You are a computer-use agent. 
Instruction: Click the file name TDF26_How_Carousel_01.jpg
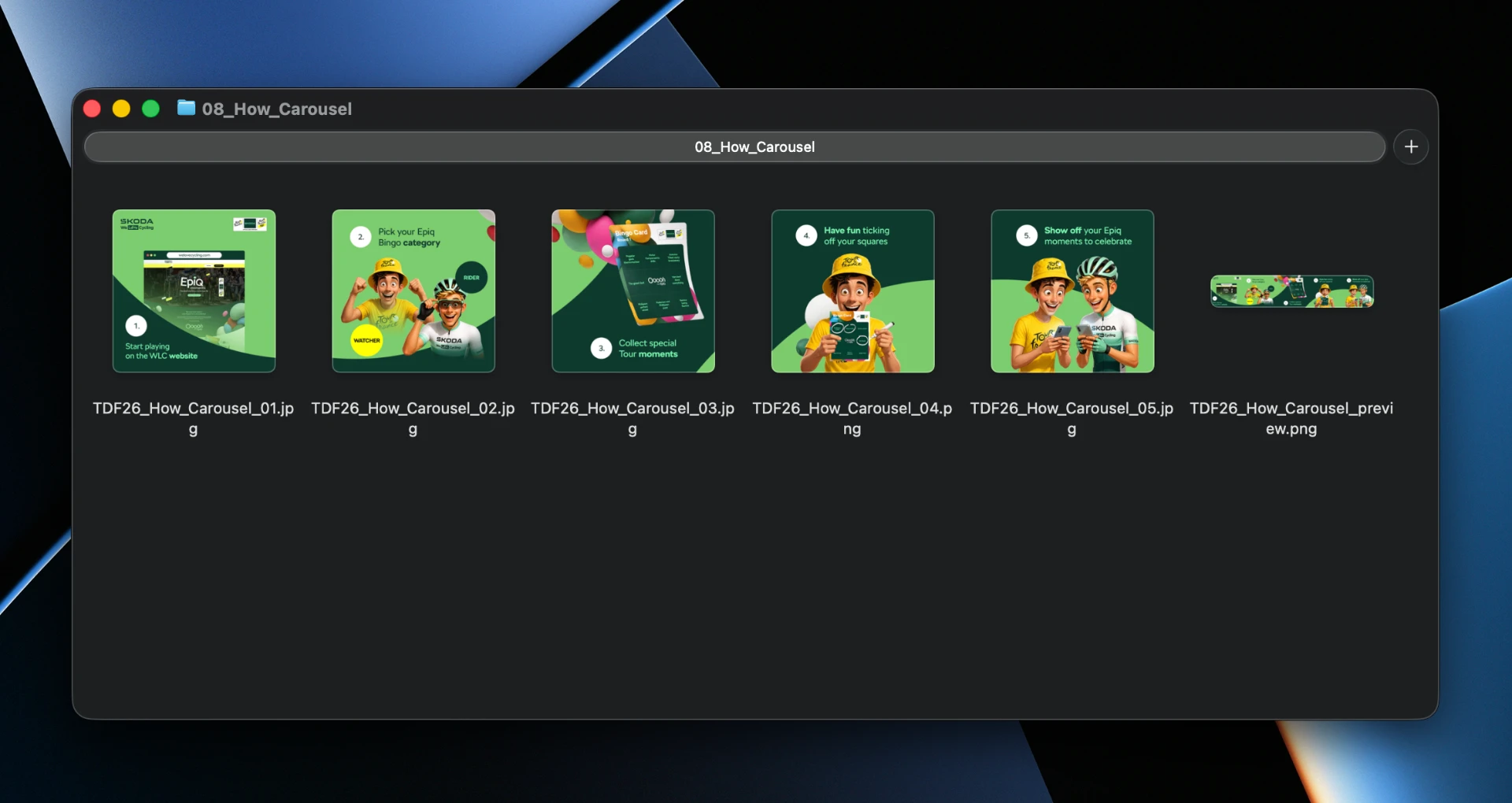pyautogui.click(x=194, y=419)
